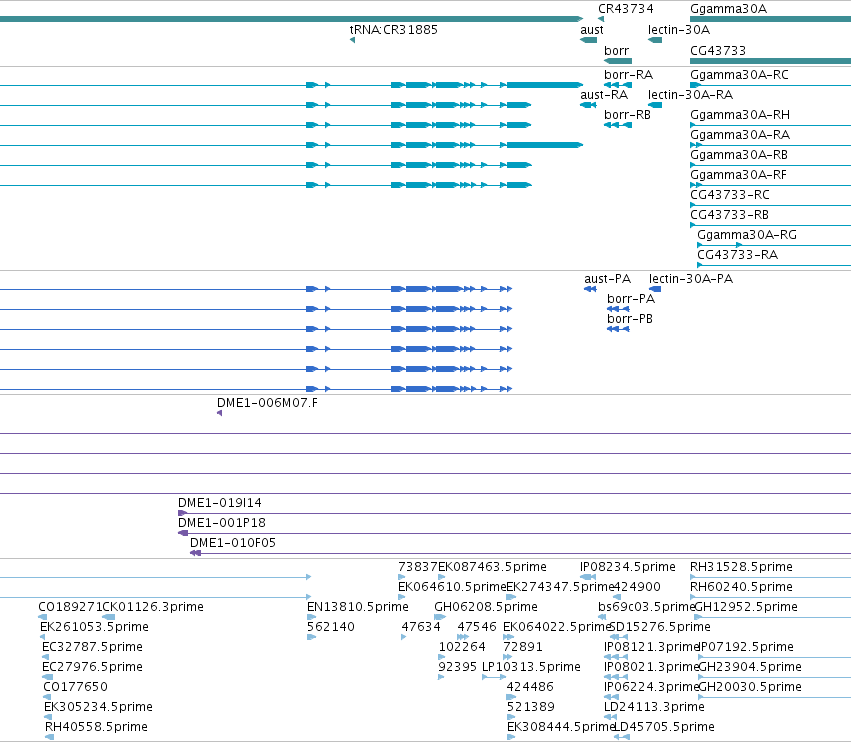Click the borr gene label
The height and width of the screenshot is (742, 851).
pyautogui.click(x=617, y=51)
